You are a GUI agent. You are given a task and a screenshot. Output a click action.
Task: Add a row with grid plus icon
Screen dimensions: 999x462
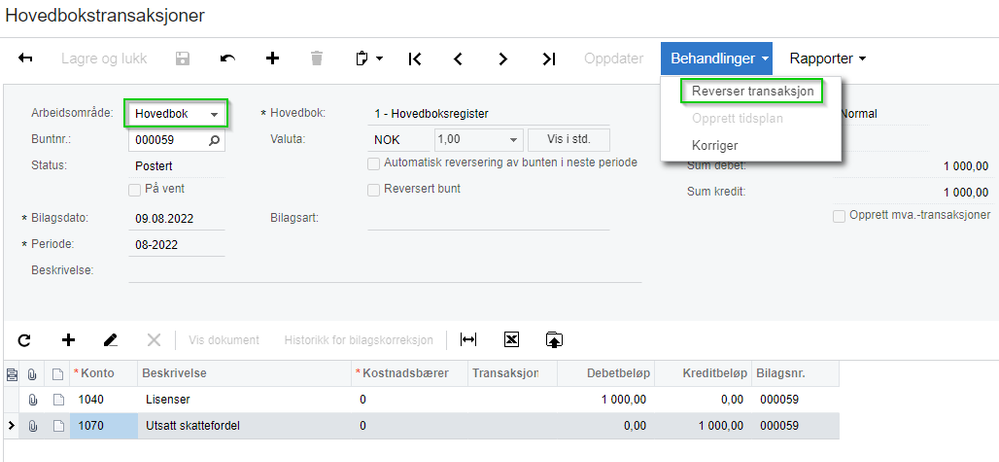pyautogui.click(x=68, y=340)
